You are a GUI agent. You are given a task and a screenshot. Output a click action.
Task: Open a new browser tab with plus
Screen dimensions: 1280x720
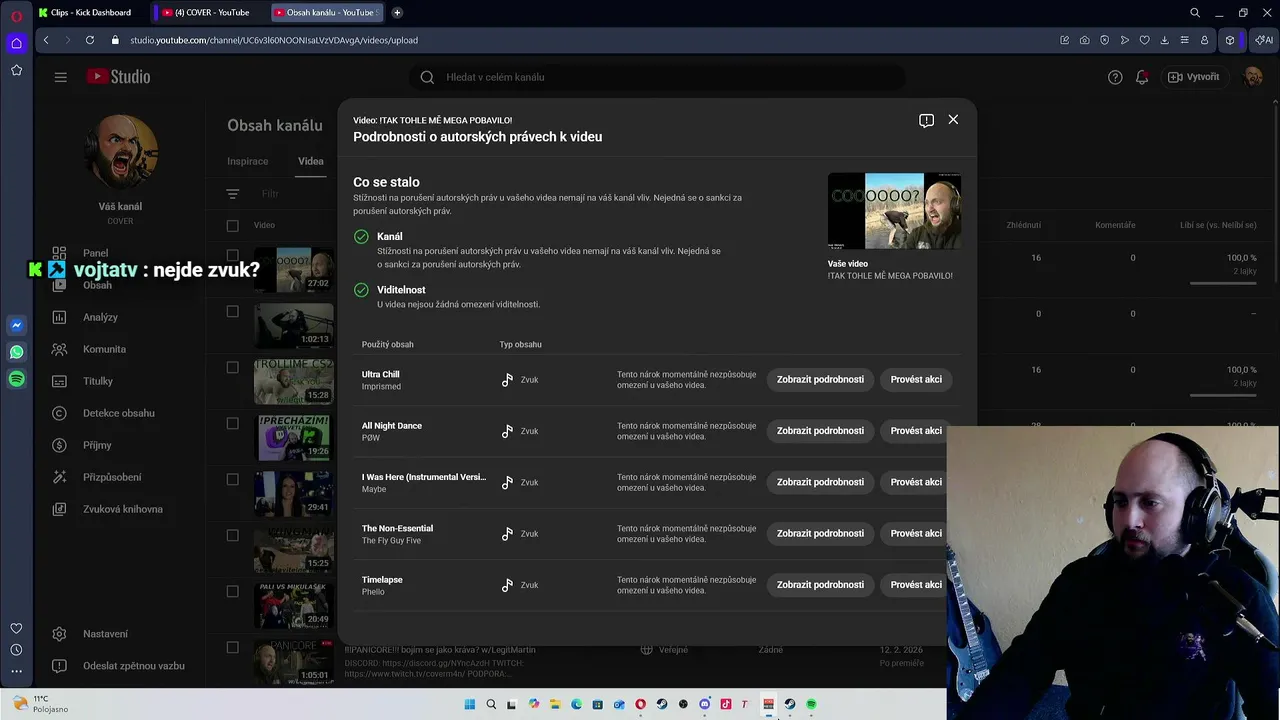coord(397,12)
